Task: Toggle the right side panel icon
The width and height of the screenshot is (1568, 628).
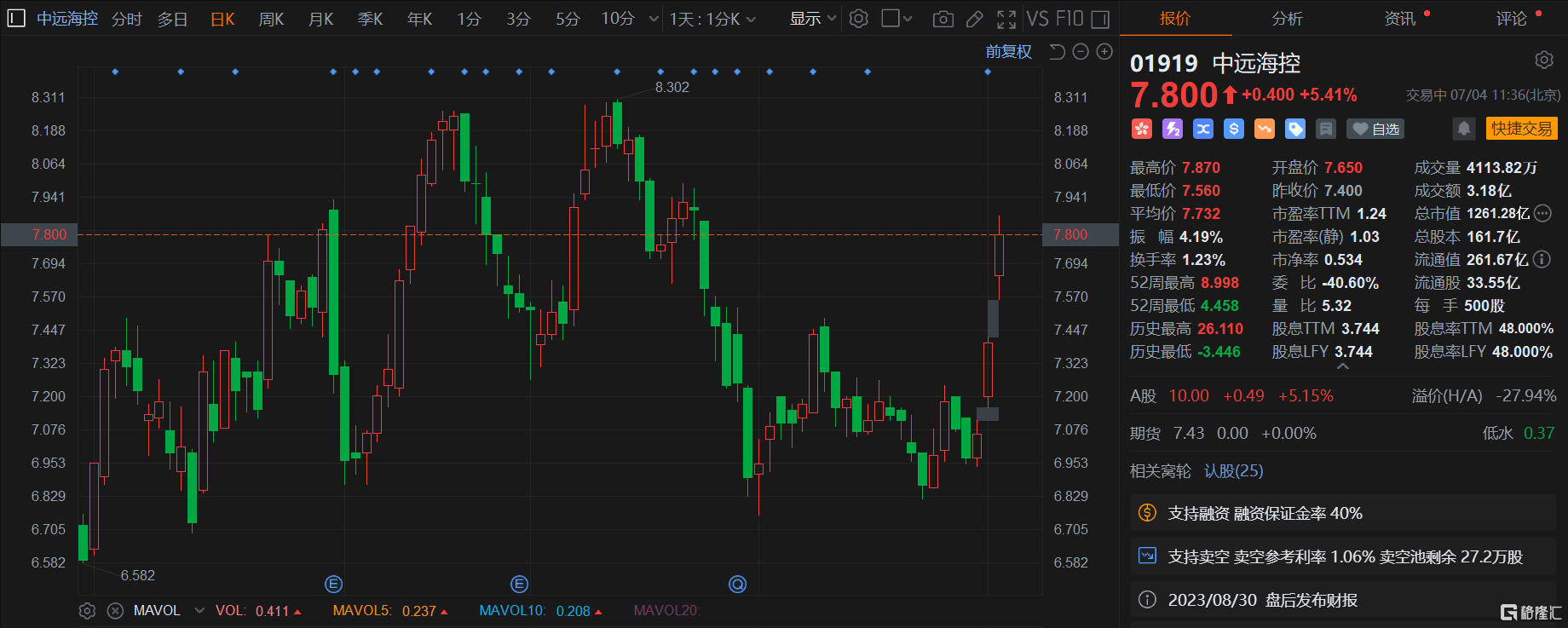Action: click(1101, 19)
